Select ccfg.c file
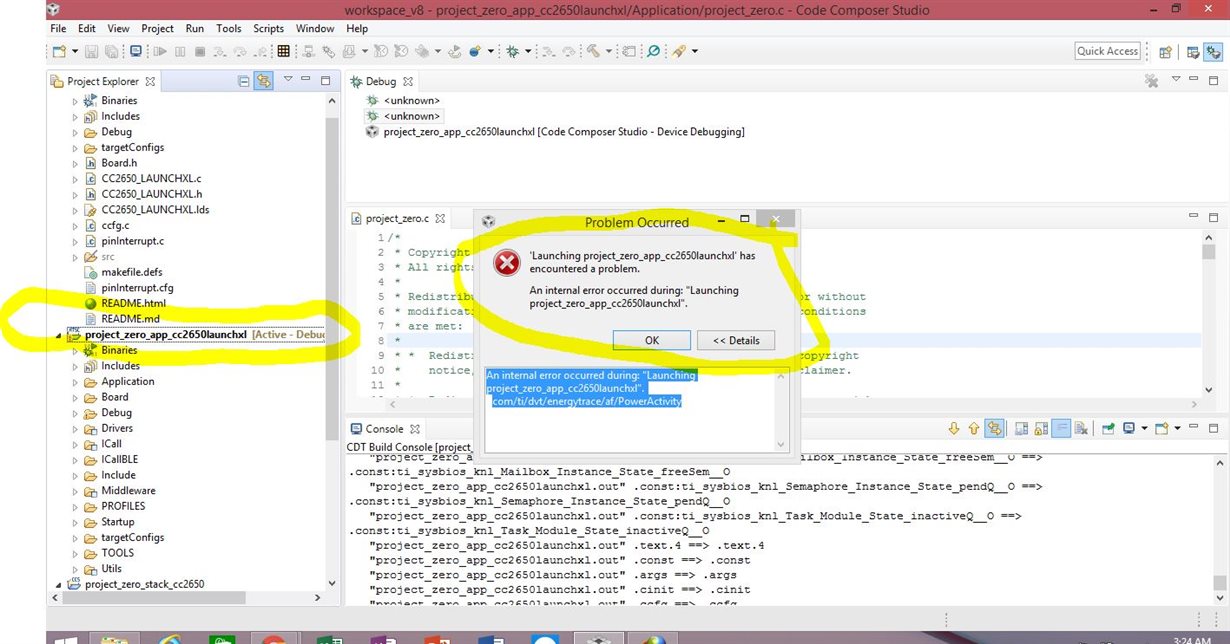The image size is (1230, 644). [x=115, y=226]
